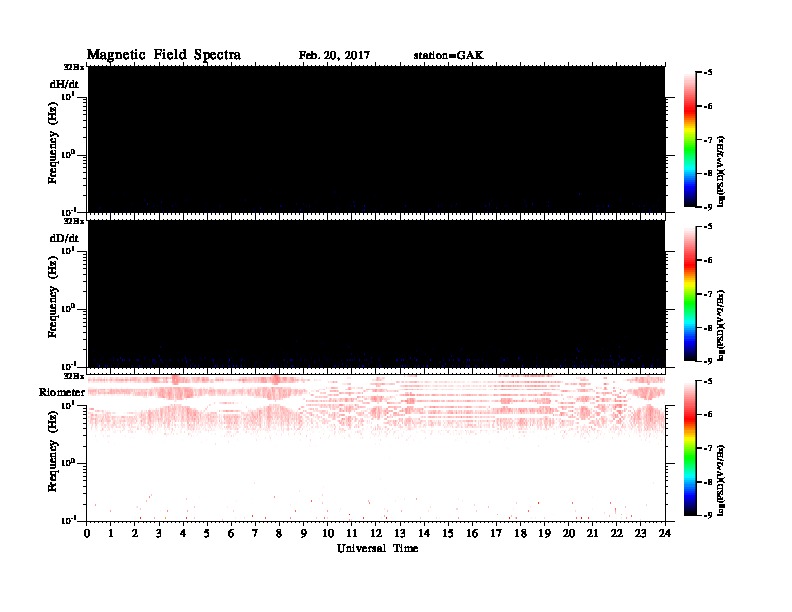The height and width of the screenshot is (612, 792).
Task: Click the "dD/dt" panel label
Action: tap(64, 238)
